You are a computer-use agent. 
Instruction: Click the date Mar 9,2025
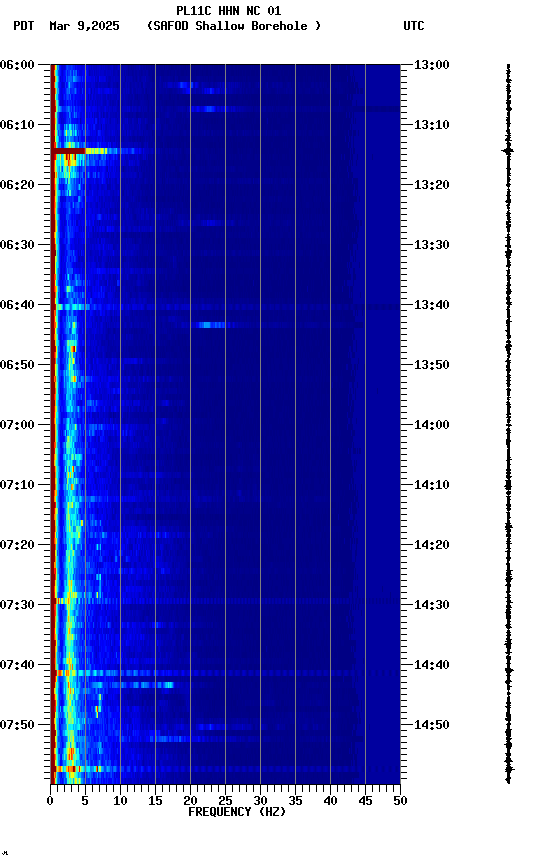(84, 26)
